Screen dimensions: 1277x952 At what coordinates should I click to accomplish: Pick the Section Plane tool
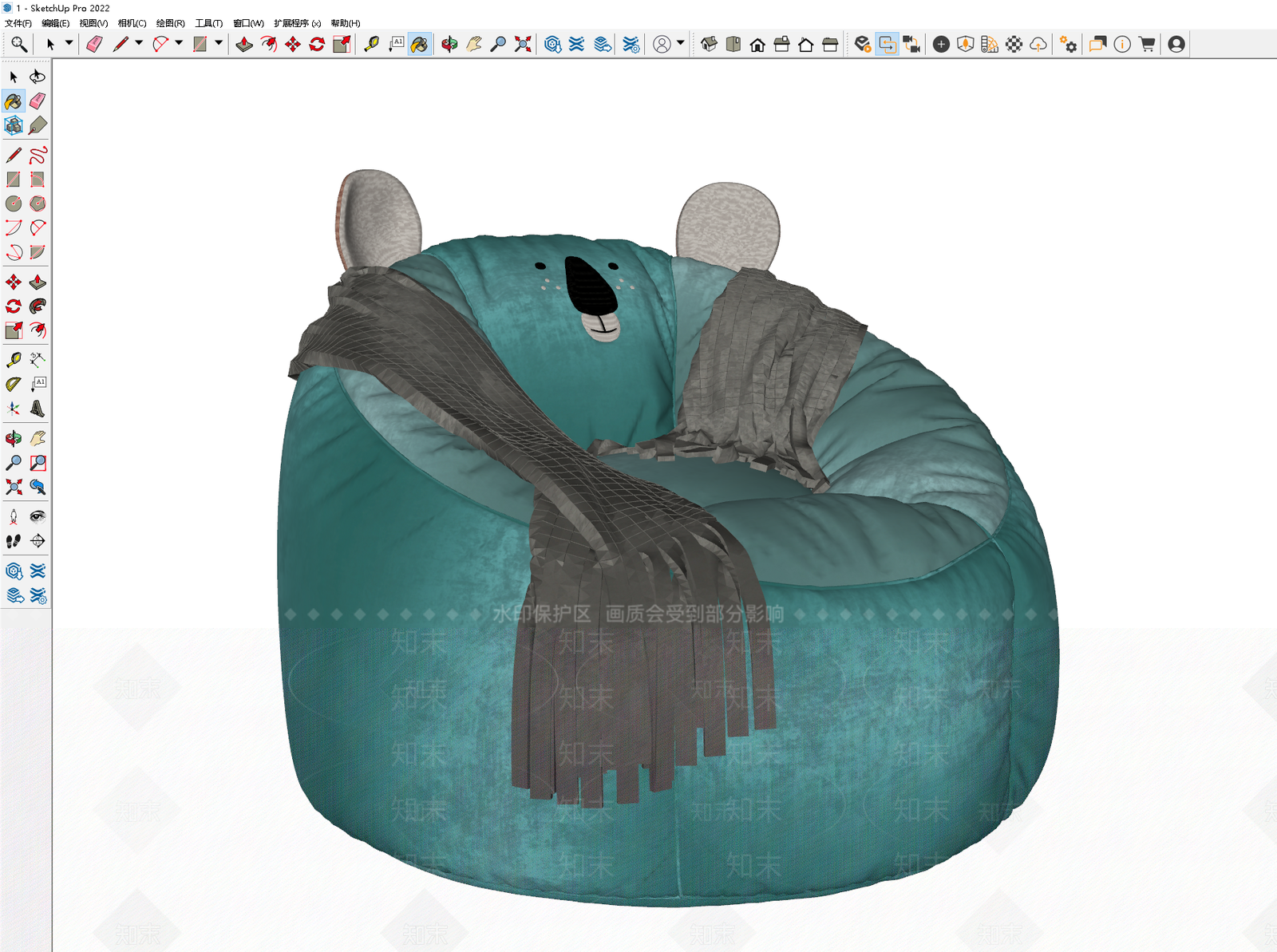pyautogui.click(x=38, y=540)
